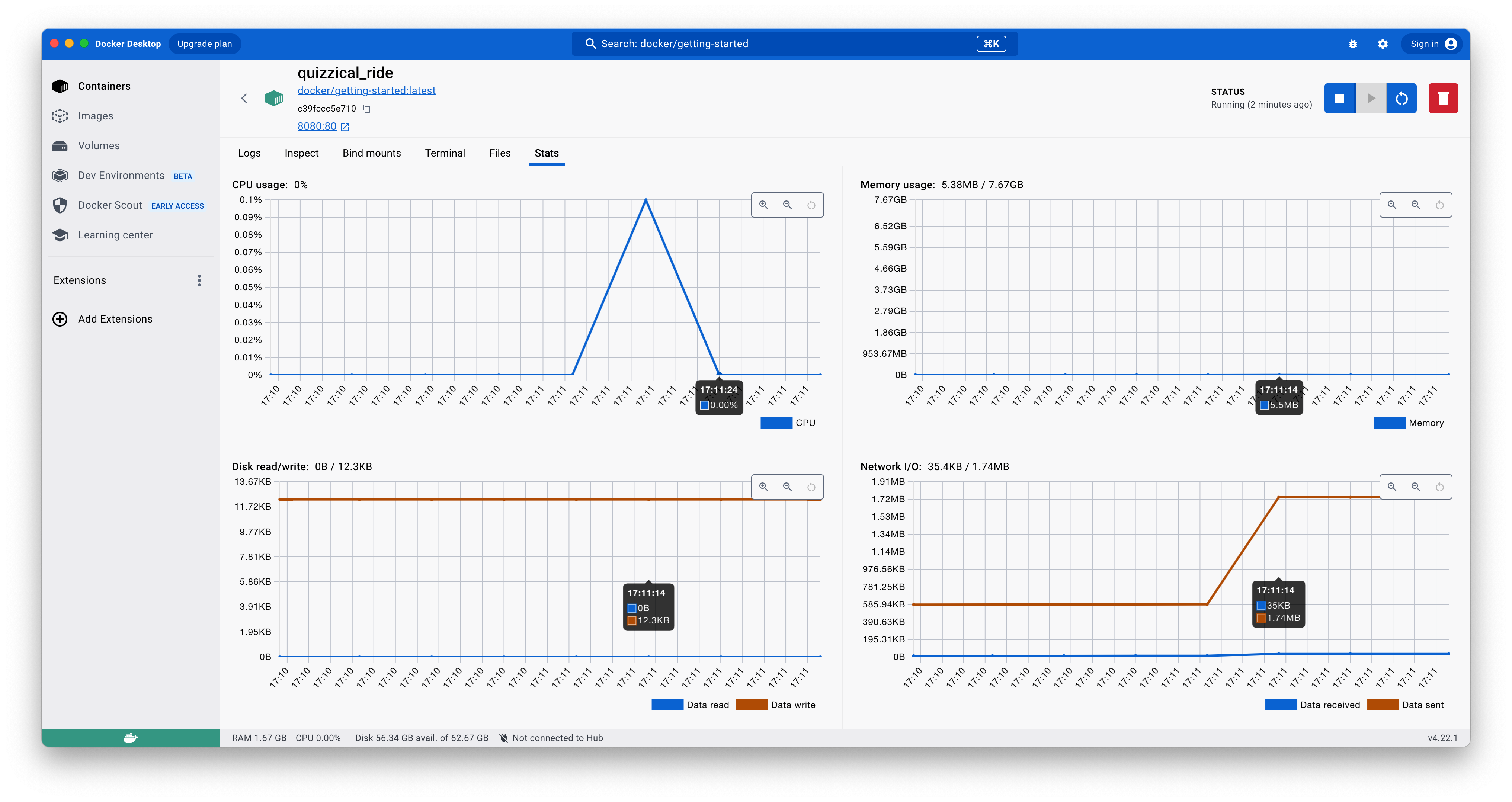Viewport: 1512px width, 802px height.
Task: Zoom out on the Memory usage chart
Action: pyautogui.click(x=1416, y=205)
